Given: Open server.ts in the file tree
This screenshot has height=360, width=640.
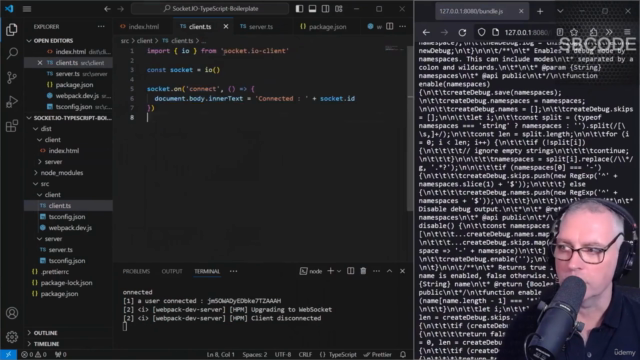Looking at the screenshot, I should pos(60,250).
